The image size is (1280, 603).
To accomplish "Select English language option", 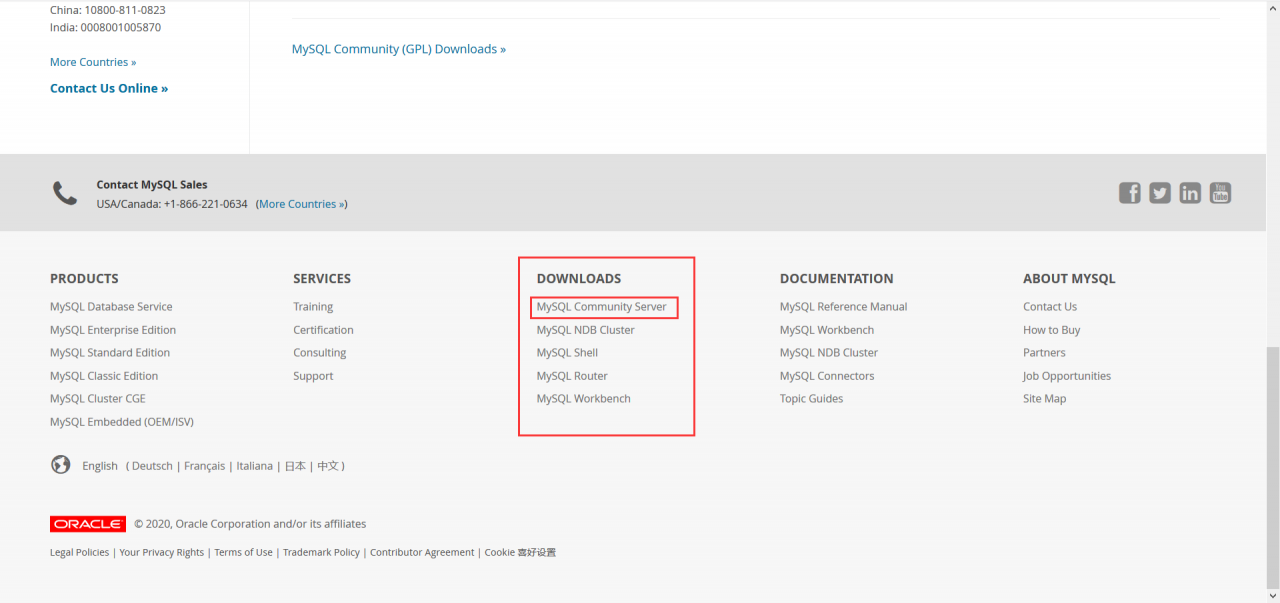I will point(100,466).
